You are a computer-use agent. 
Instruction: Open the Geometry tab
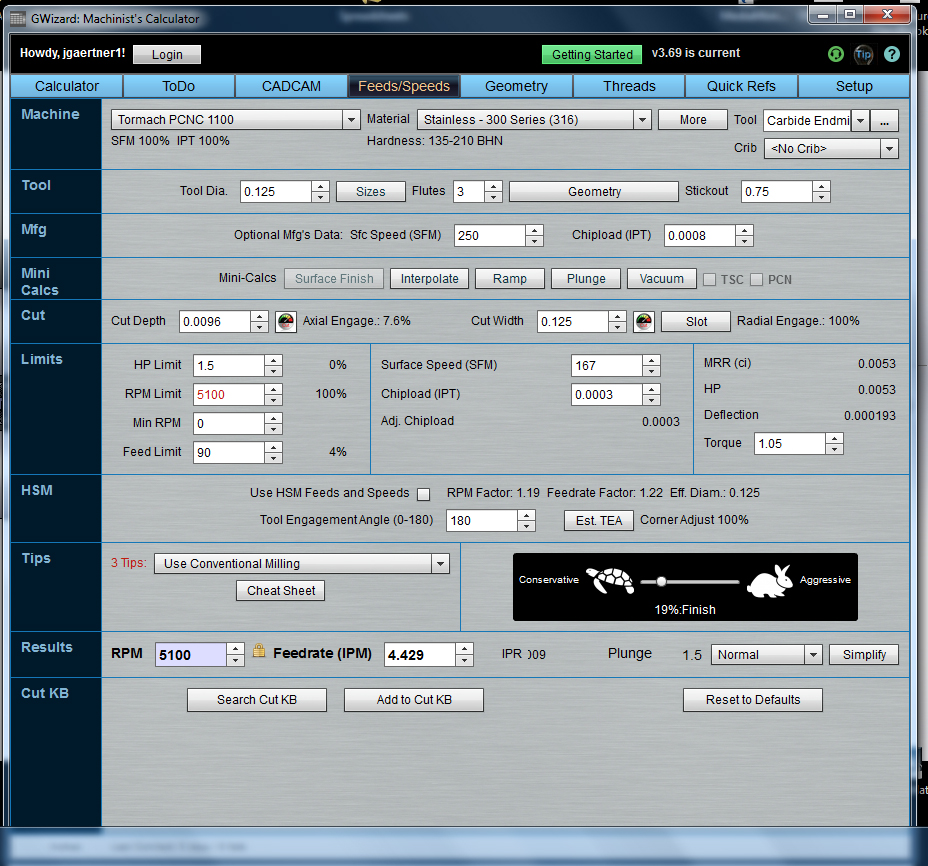[x=516, y=86]
